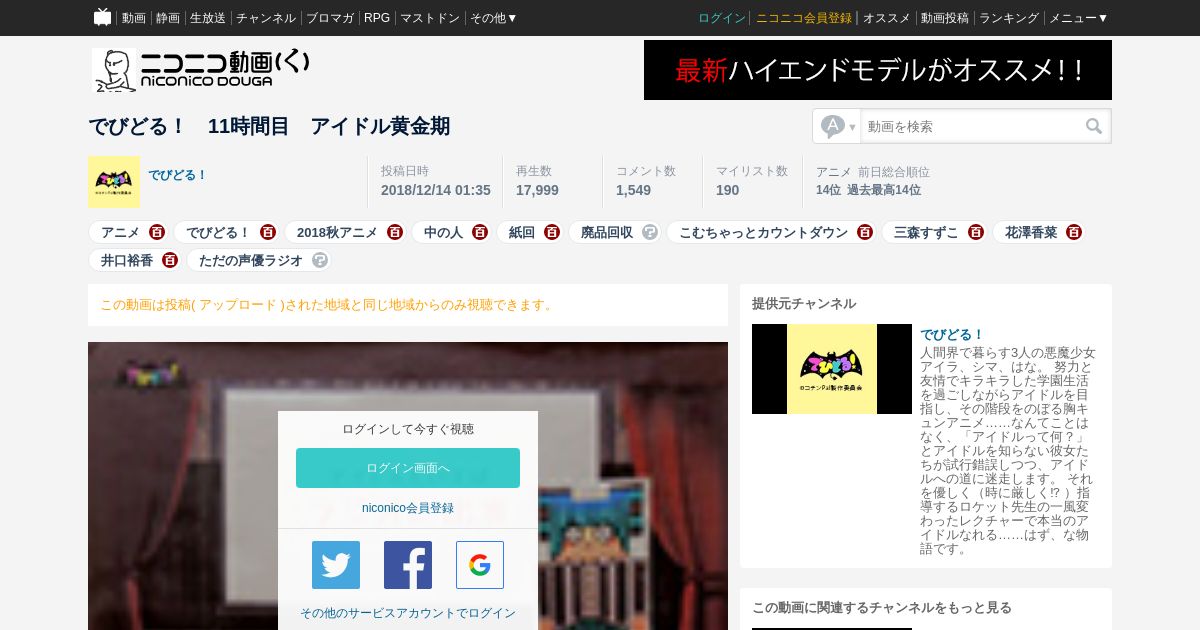Image resolution: width=1200 pixels, height=630 pixels.
Task: Click the 1,549 comment count value
Action: [633, 190]
